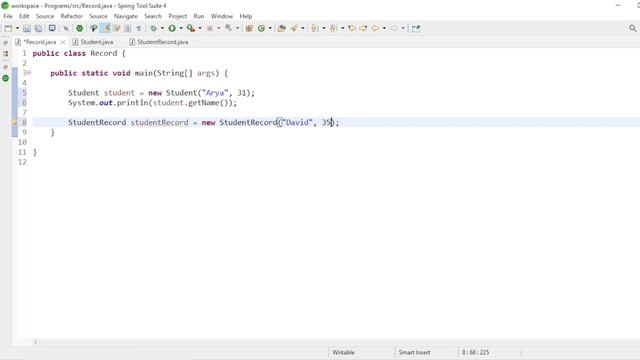Open the Search dropdown arrow
Image resolution: width=640 pixels, height=360 pixels.
(302, 28)
